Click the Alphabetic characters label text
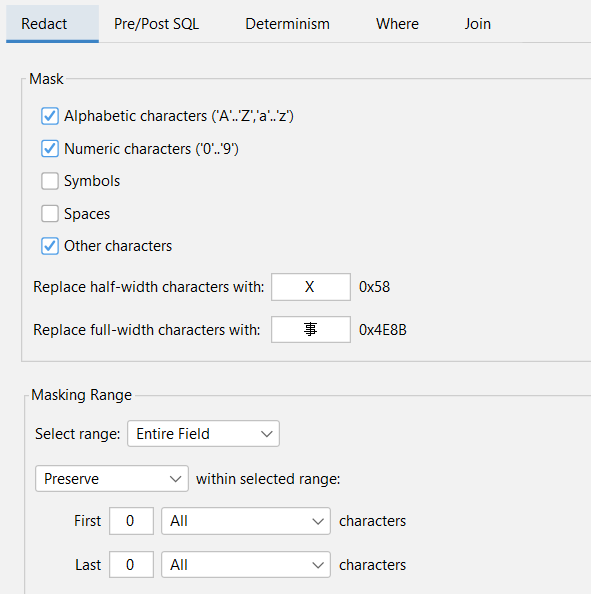The image size is (591, 594). tap(179, 116)
